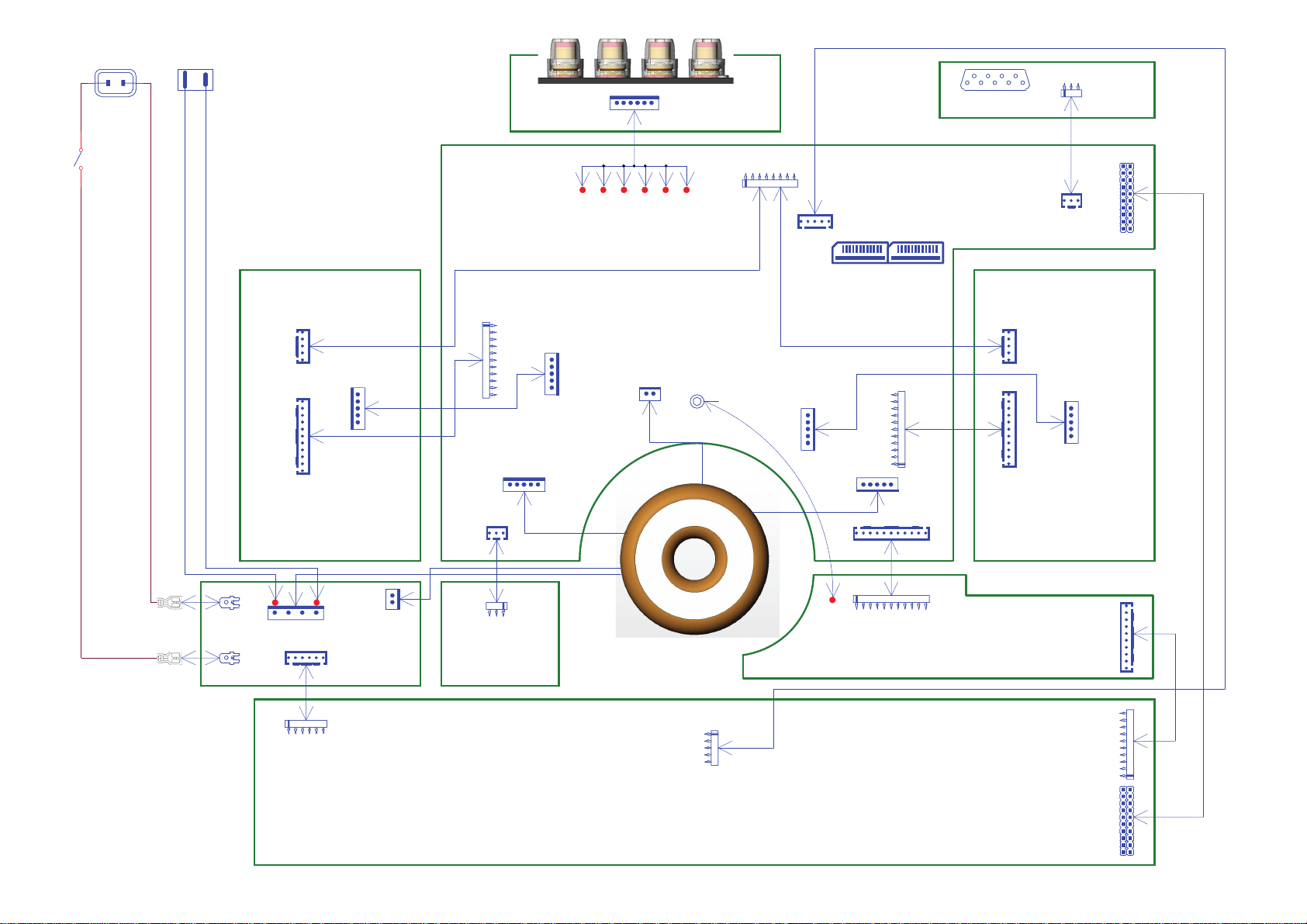Click the right card-edge slot connector
Screen dimensions: 1307x924
[x=916, y=252]
